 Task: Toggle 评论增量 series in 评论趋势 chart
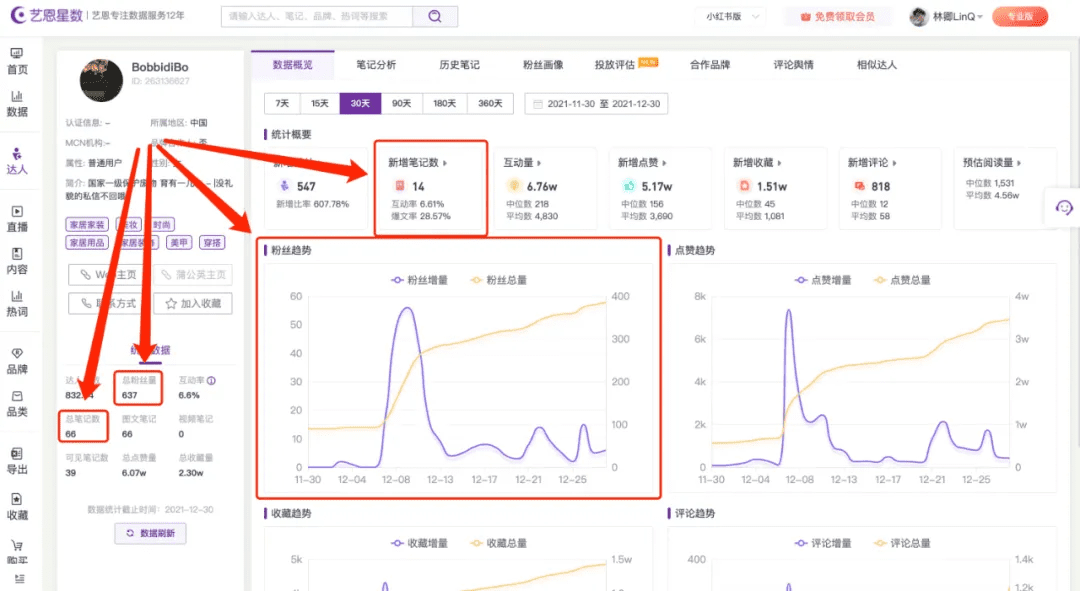point(823,543)
